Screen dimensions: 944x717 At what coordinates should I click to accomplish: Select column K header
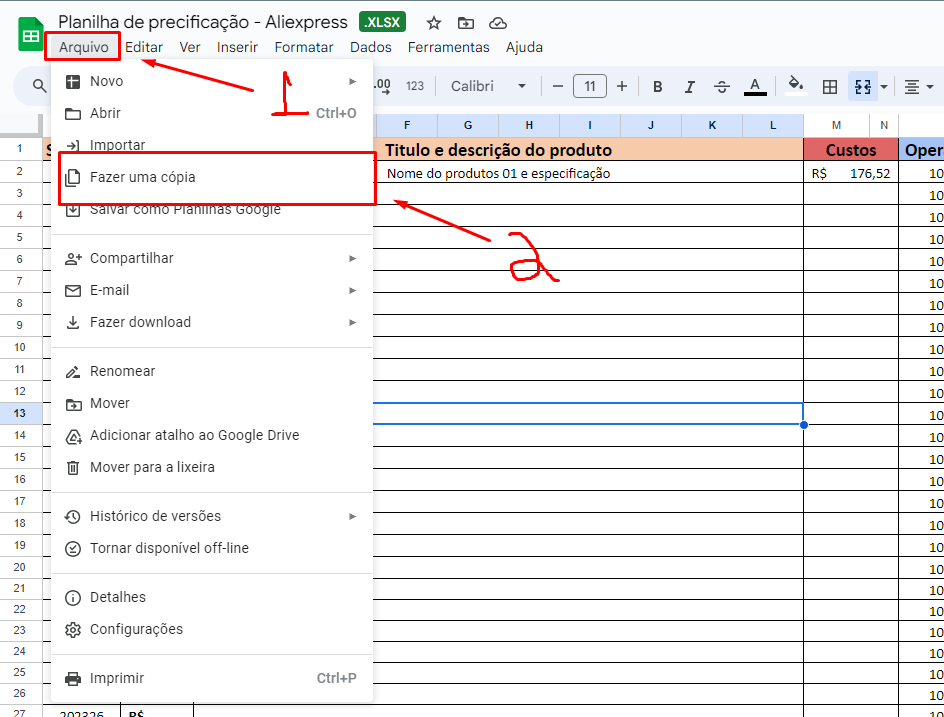(x=712, y=125)
